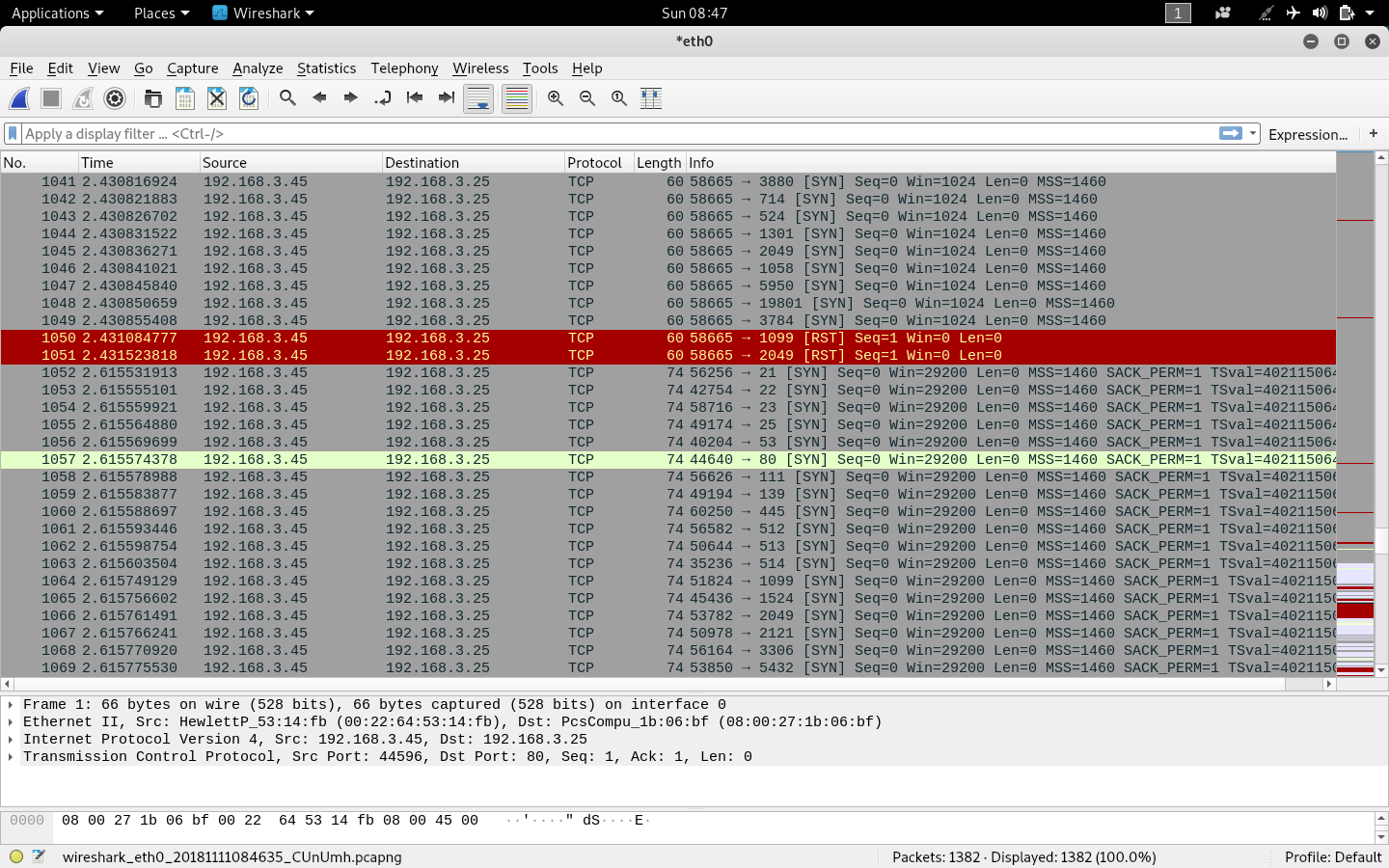Image resolution: width=1389 pixels, height=868 pixels.
Task: Select packet 1041 SYN to port 3880
Action: [667, 182]
